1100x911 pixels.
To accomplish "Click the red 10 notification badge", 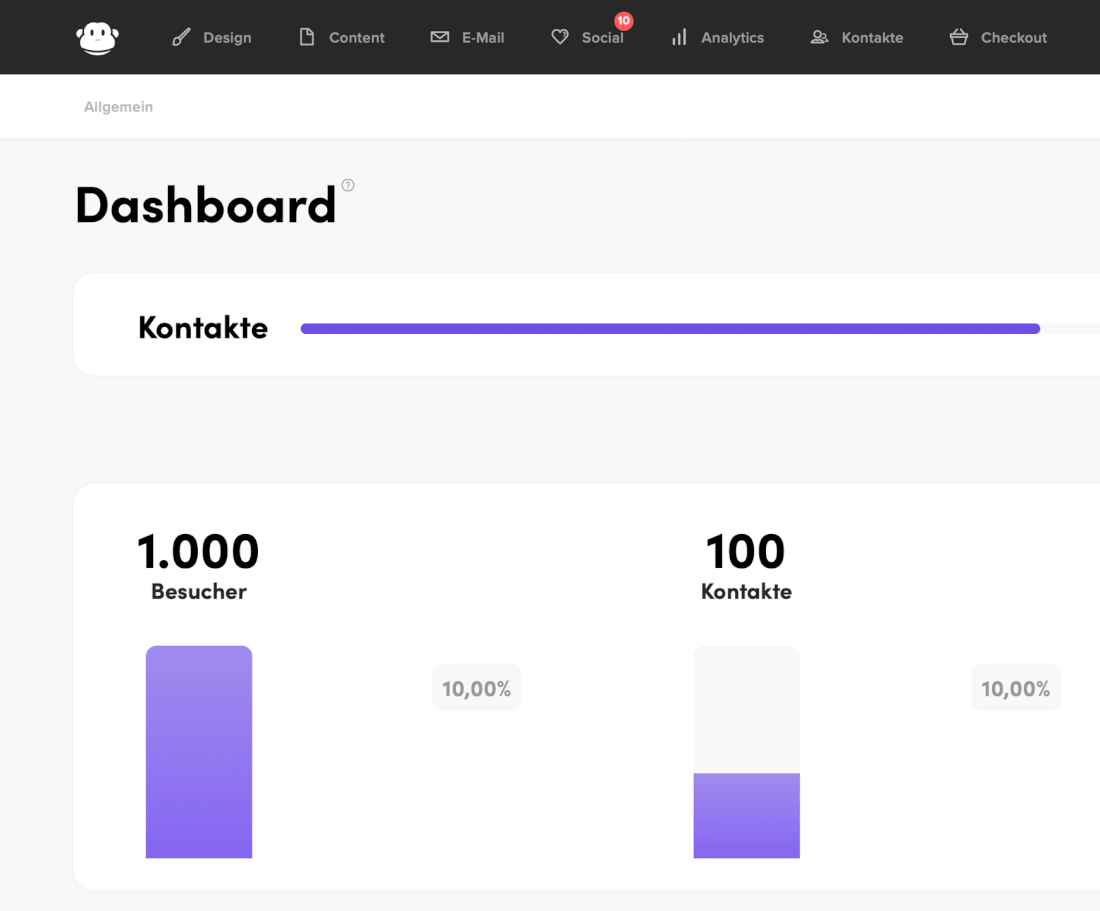I will click(x=624, y=21).
